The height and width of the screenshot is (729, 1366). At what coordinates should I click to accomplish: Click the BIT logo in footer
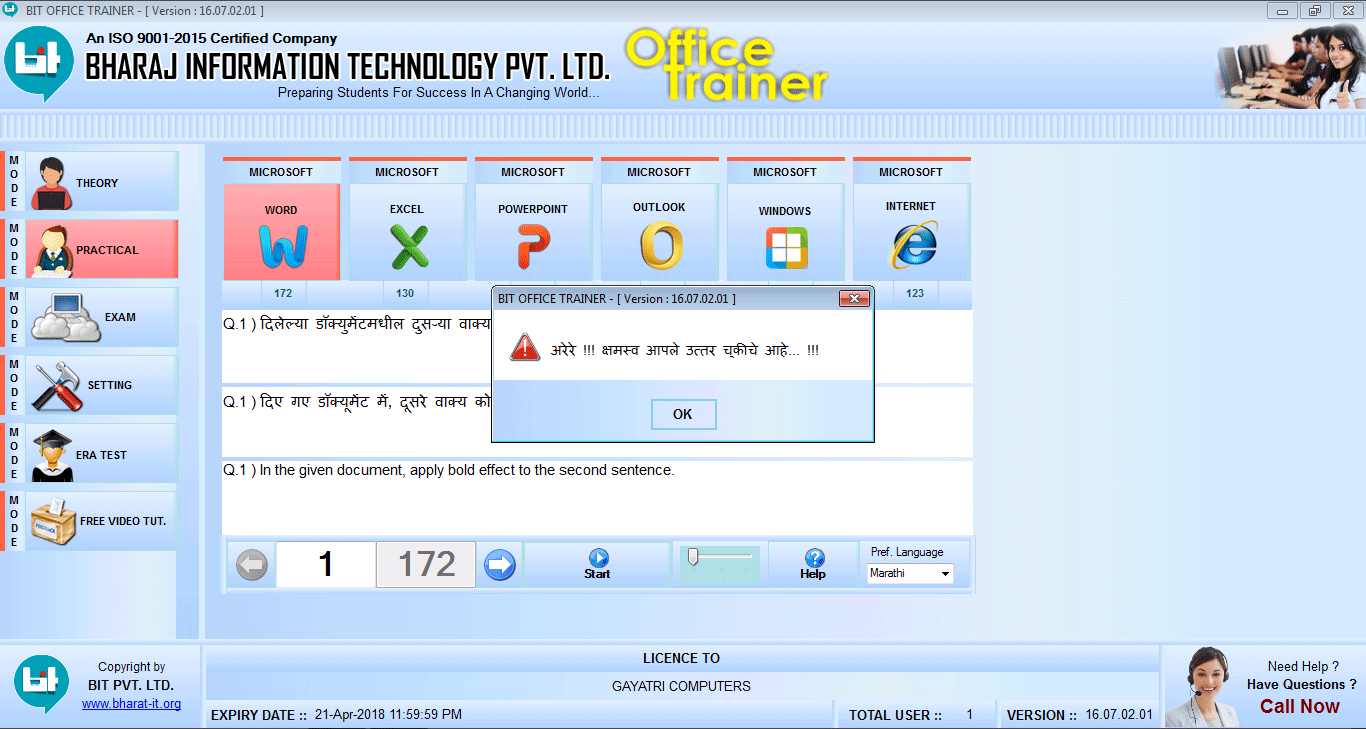click(x=42, y=685)
